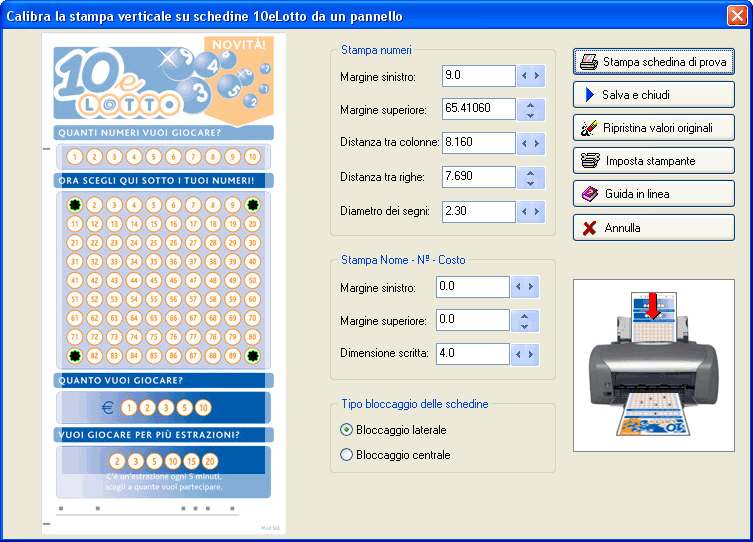Click the red X icon on Annulla
Image resolution: width=753 pixels, height=542 pixels.
(x=589, y=228)
